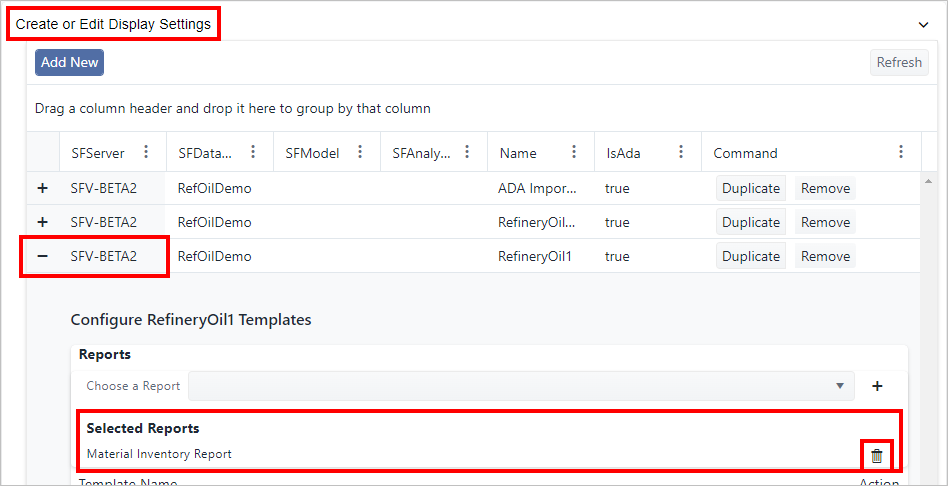Image resolution: width=948 pixels, height=486 pixels.
Task: Remove the ADA Impor... display setting
Action: pyautogui.click(x=825, y=188)
